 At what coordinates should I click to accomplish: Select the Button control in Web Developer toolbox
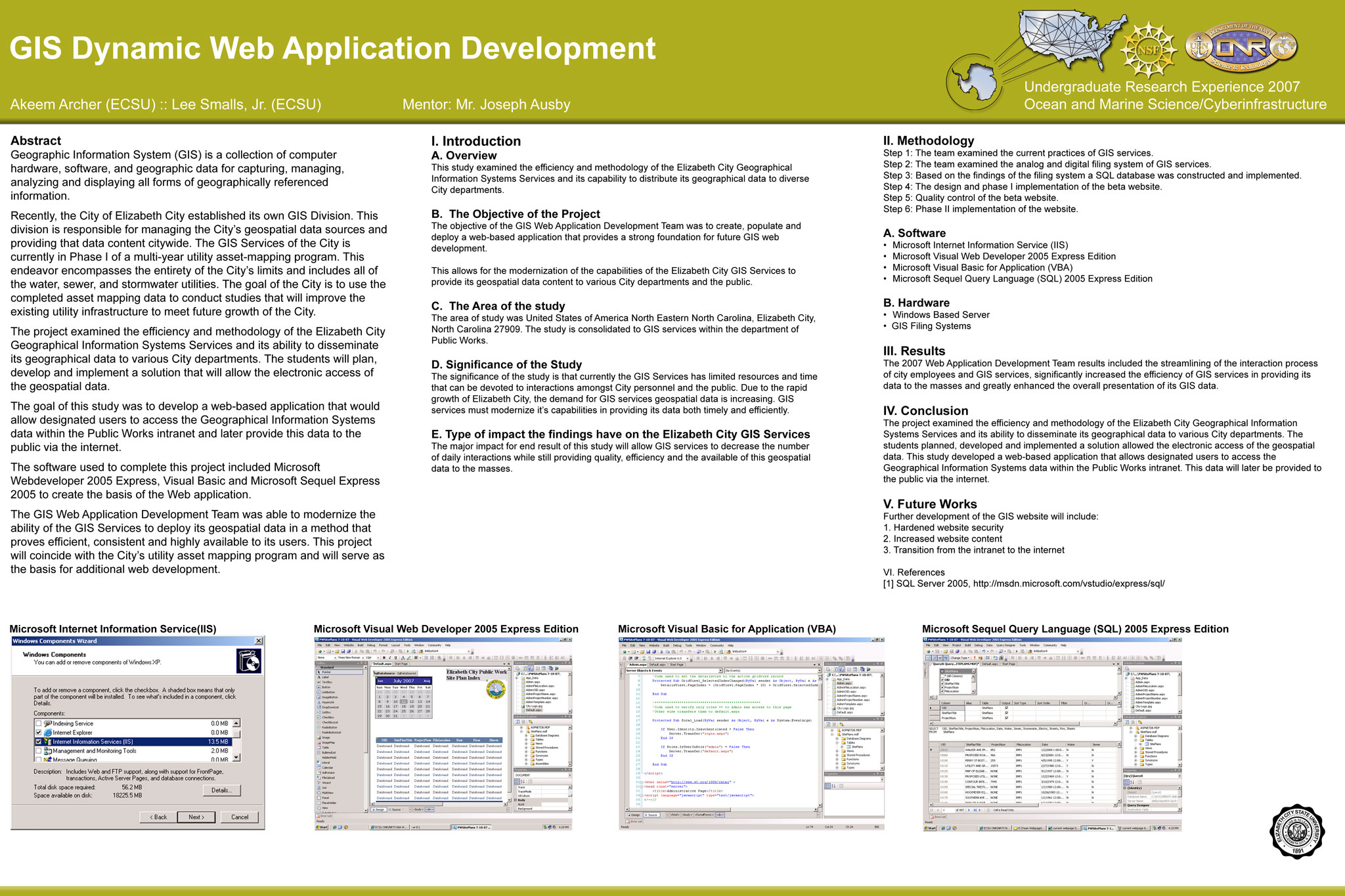(324, 687)
